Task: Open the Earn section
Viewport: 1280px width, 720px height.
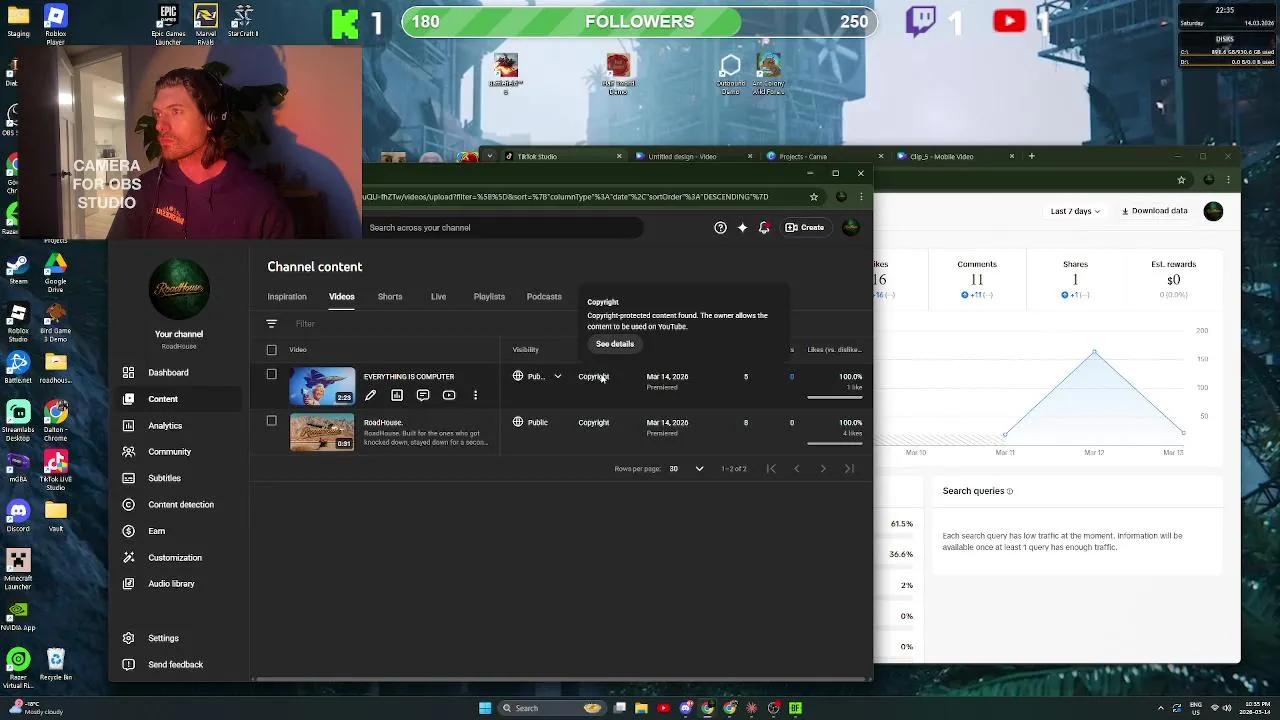Action: [x=156, y=531]
